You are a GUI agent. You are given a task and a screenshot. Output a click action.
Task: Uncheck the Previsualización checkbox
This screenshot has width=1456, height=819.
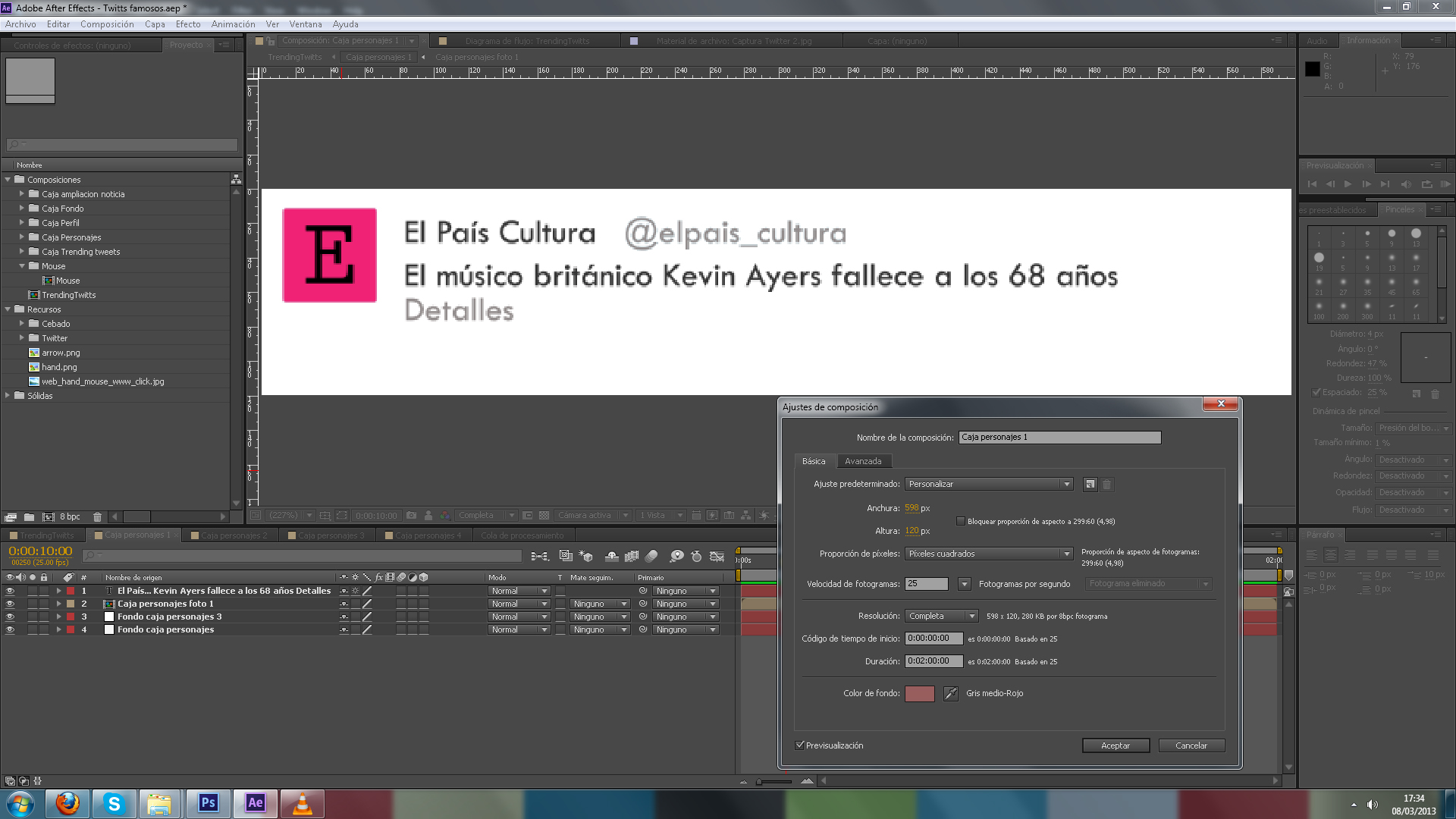click(799, 745)
